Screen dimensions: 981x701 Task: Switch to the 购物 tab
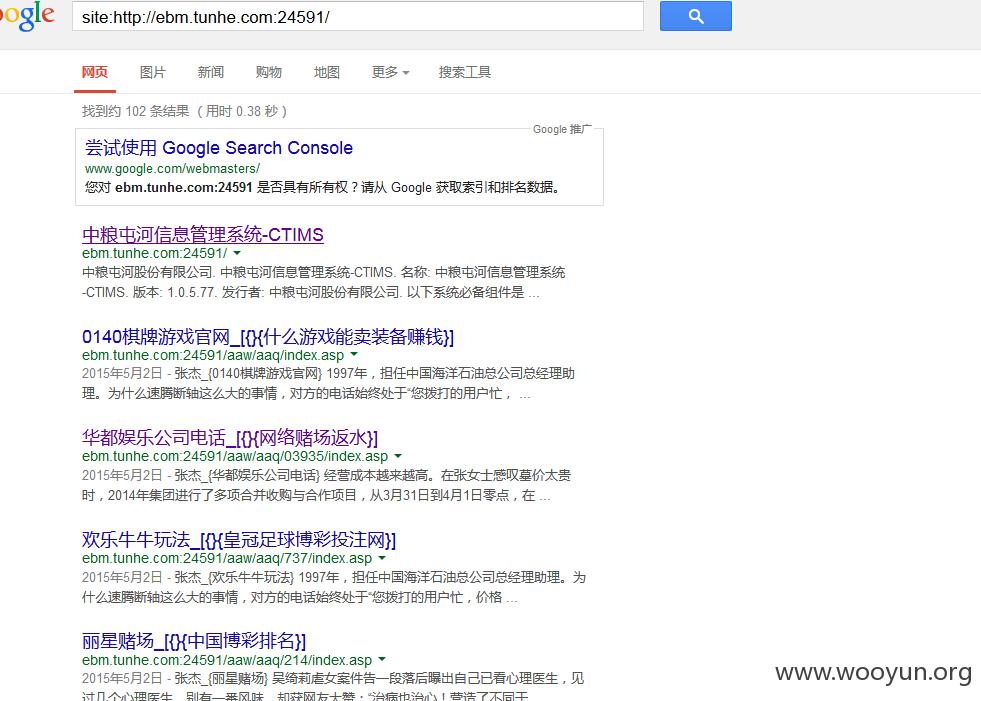268,72
